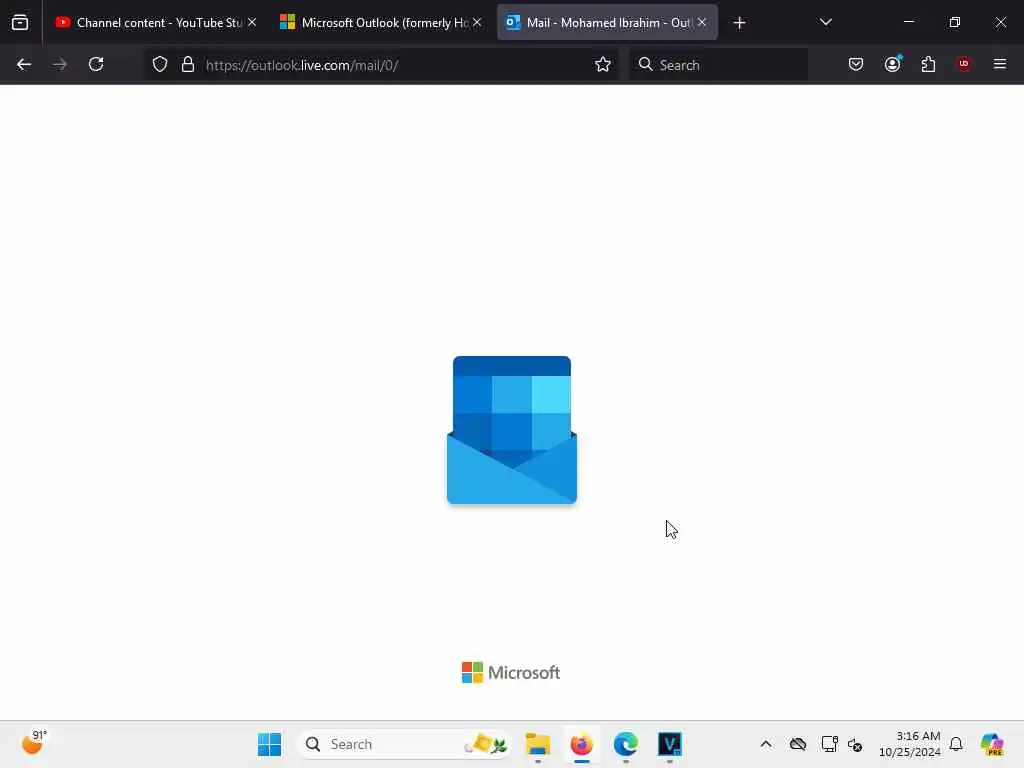
Task: Open File Explorer from the taskbar
Action: pos(537,744)
